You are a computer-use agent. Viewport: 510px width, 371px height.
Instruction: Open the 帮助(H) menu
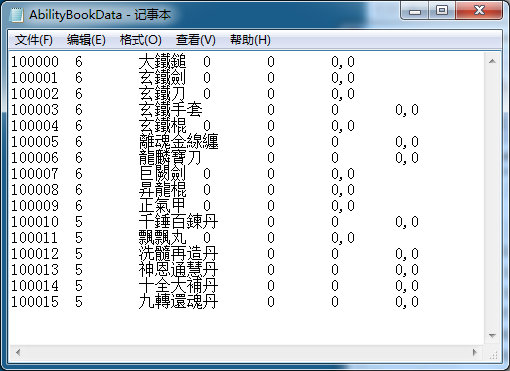[250, 40]
